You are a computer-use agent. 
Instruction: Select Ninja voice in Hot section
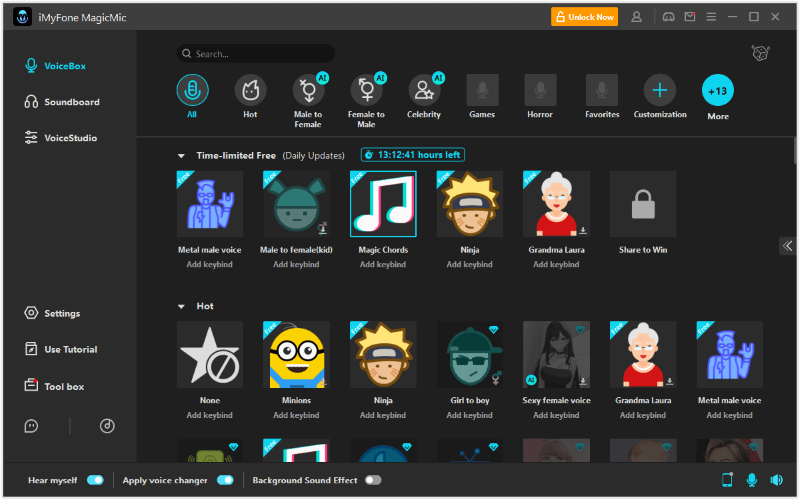point(383,355)
